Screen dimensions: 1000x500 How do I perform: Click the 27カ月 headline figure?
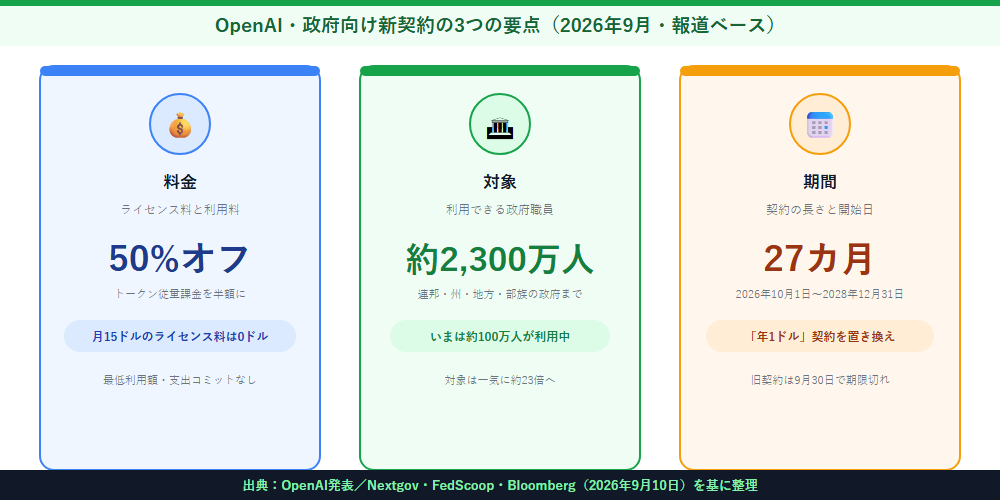(x=820, y=259)
